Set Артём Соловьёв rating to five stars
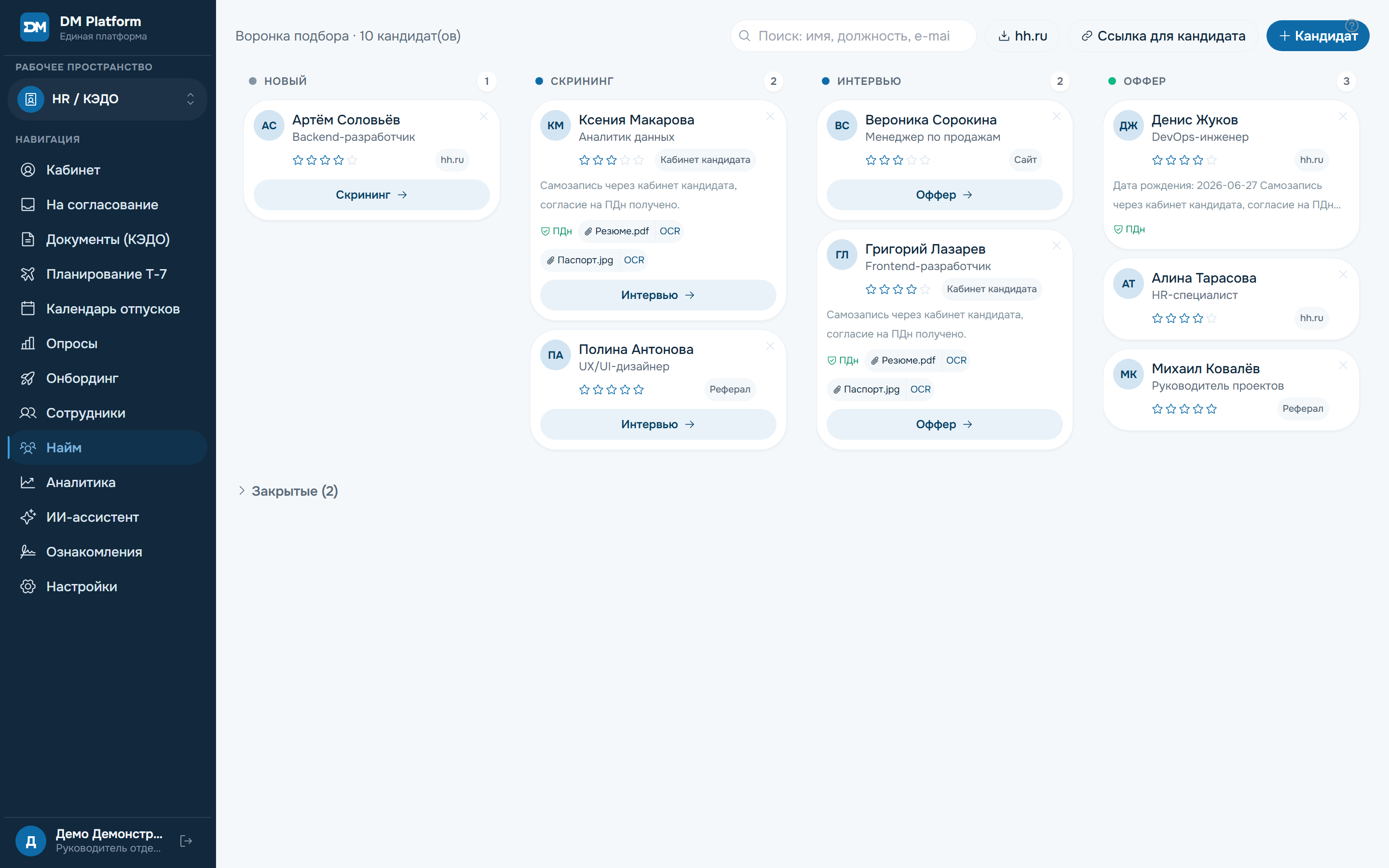Viewport: 1389px width, 868px height. (353, 160)
